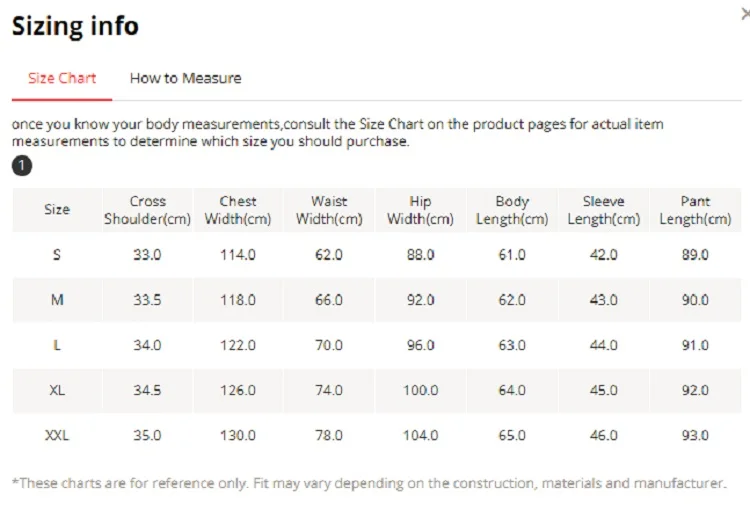Click the Hip Width(cm) header cell

coord(420,210)
